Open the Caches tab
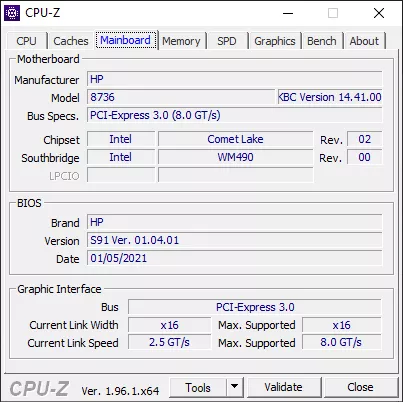 71,41
